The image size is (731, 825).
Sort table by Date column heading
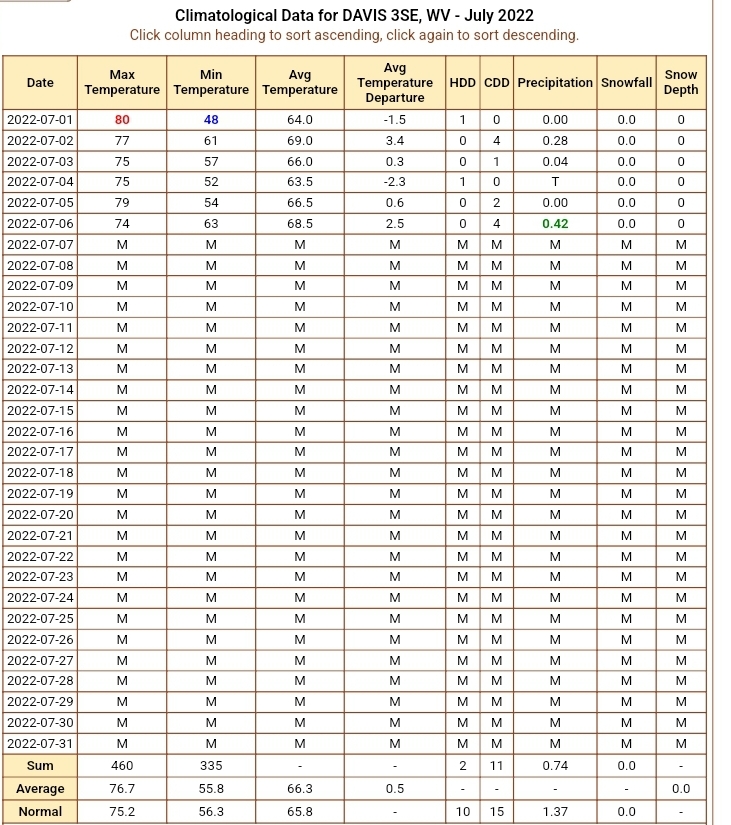pos(40,83)
